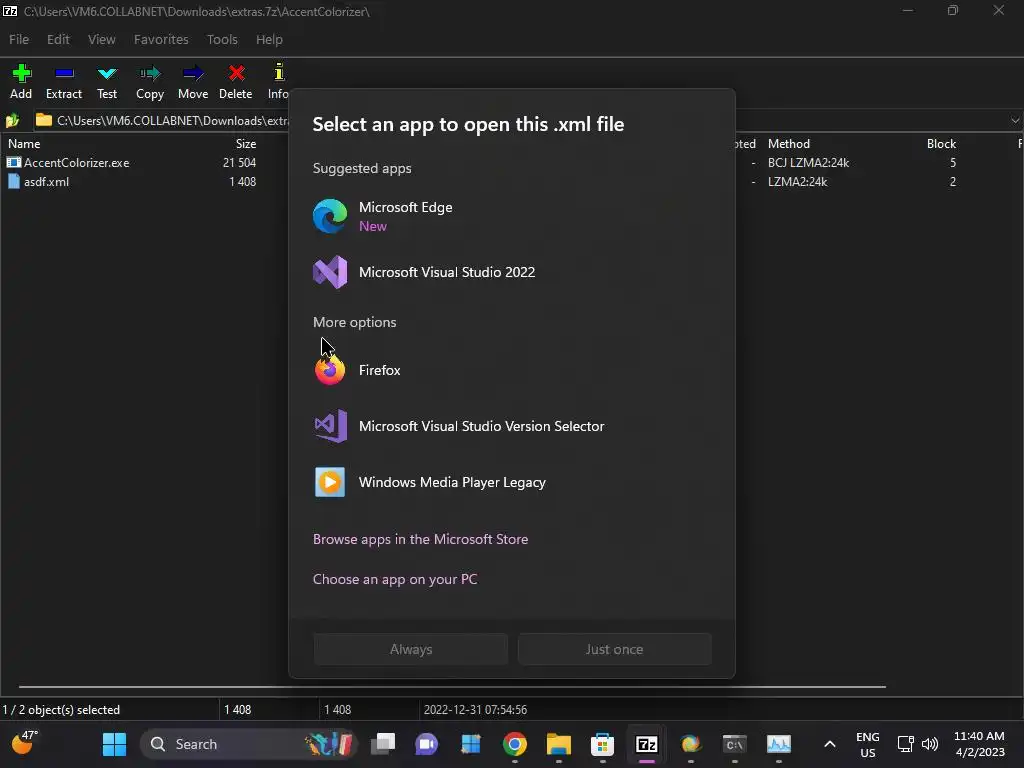Sort by the Method column header

(789, 144)
